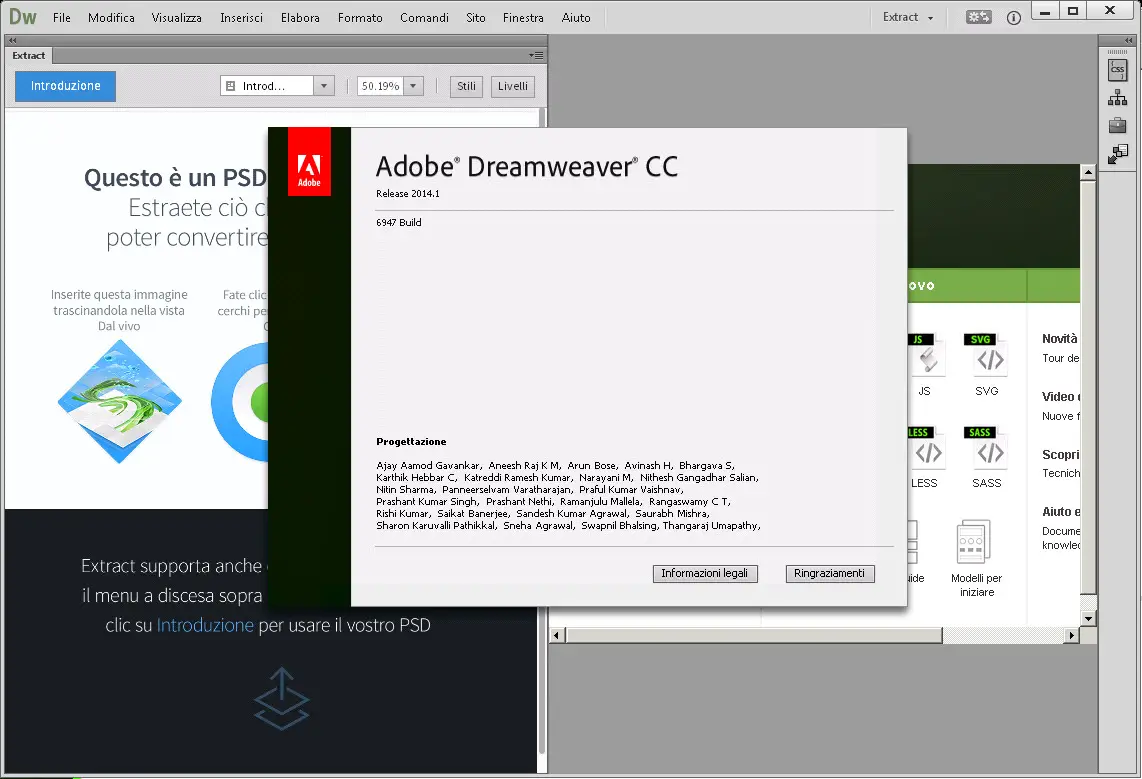Screen dimensions: 1142x779
Task: Click the sync settings gear icon
Action: pyautogui.click(x=978, y=17)
